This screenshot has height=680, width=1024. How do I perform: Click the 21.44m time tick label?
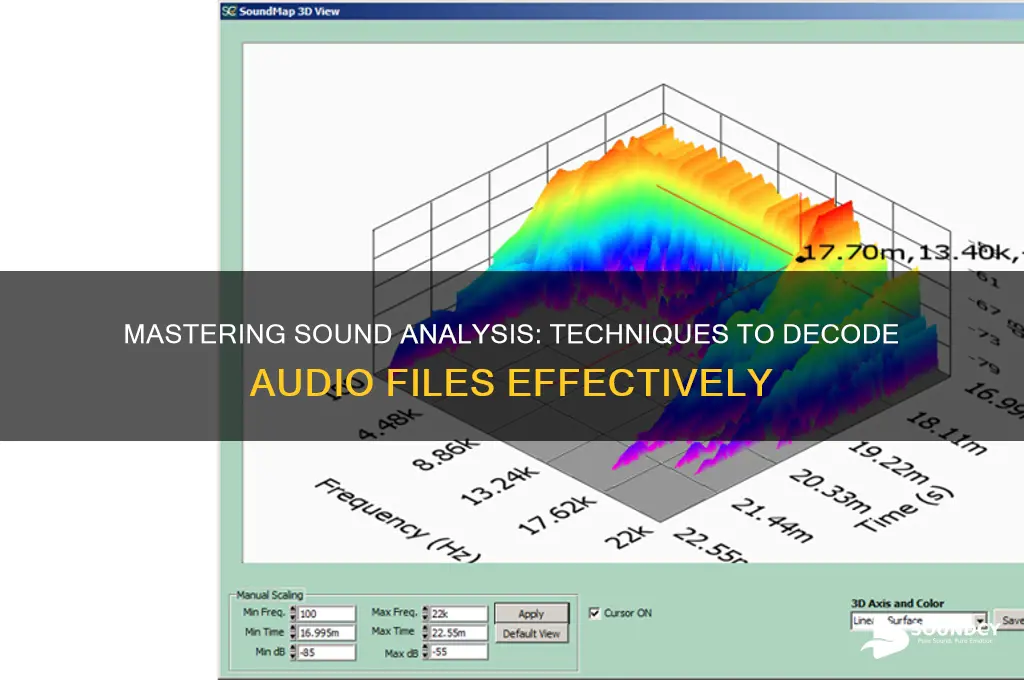pyautogui.click(x=772, y=521)
